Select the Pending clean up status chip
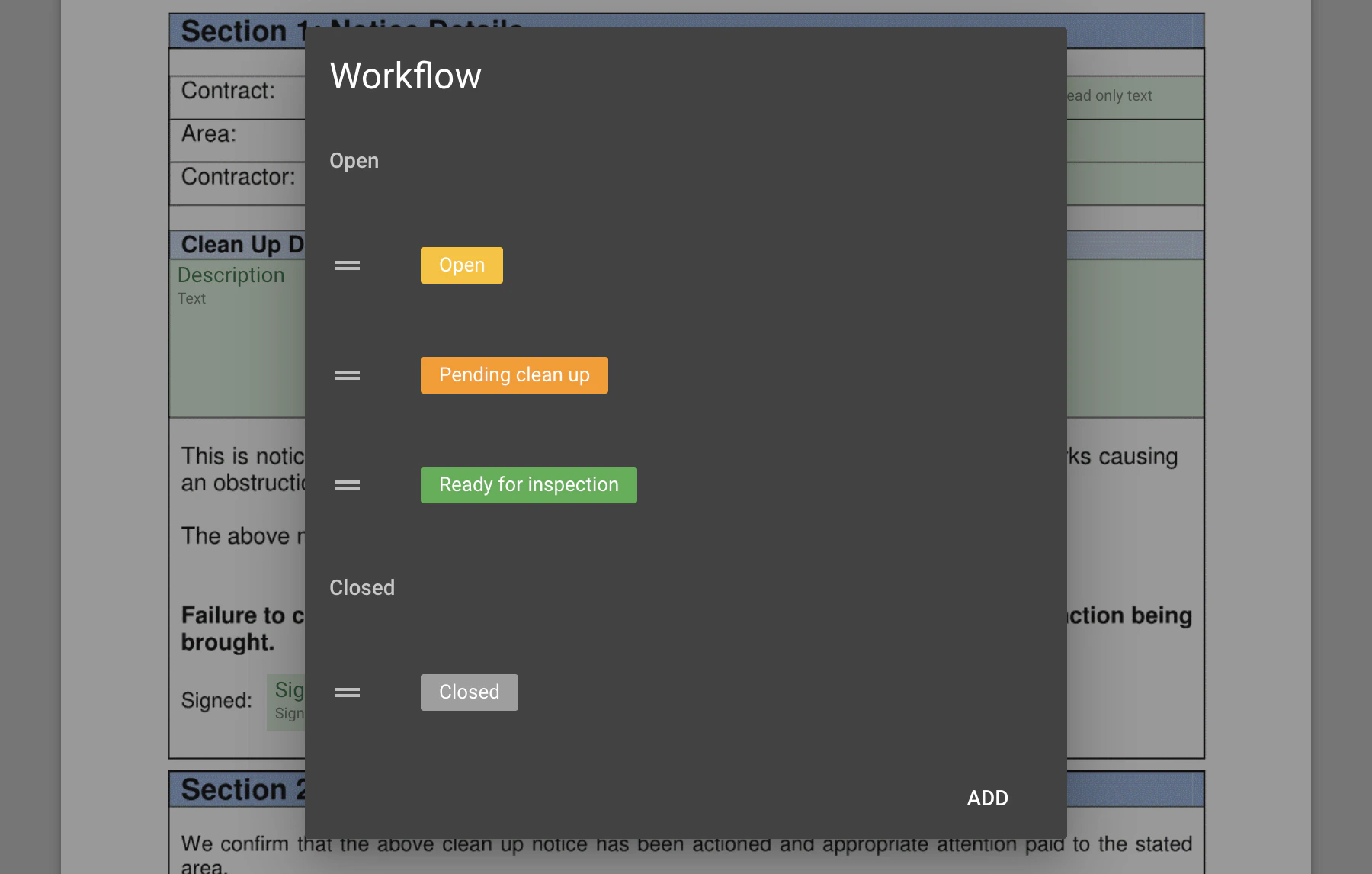The width and height of the screenshot is (1372, 874). [x=514, y=374]
